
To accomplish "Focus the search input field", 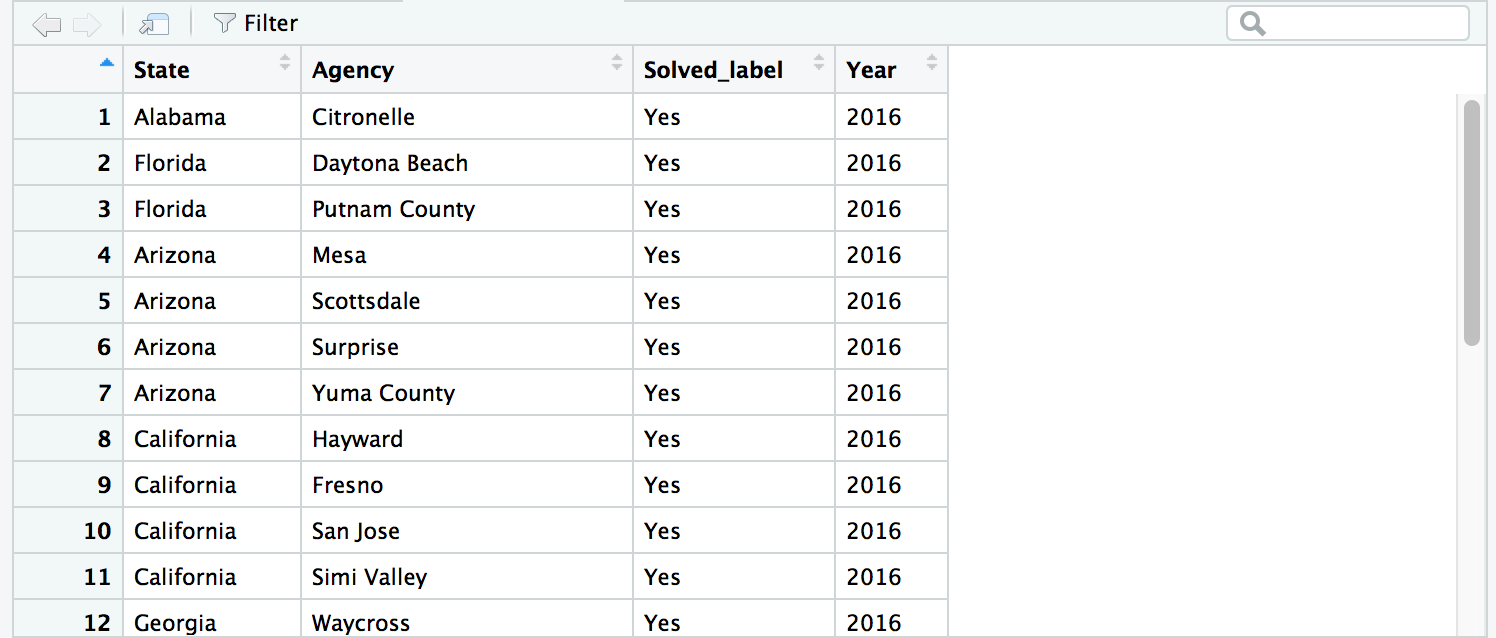I will click(x=1348, y=23).
